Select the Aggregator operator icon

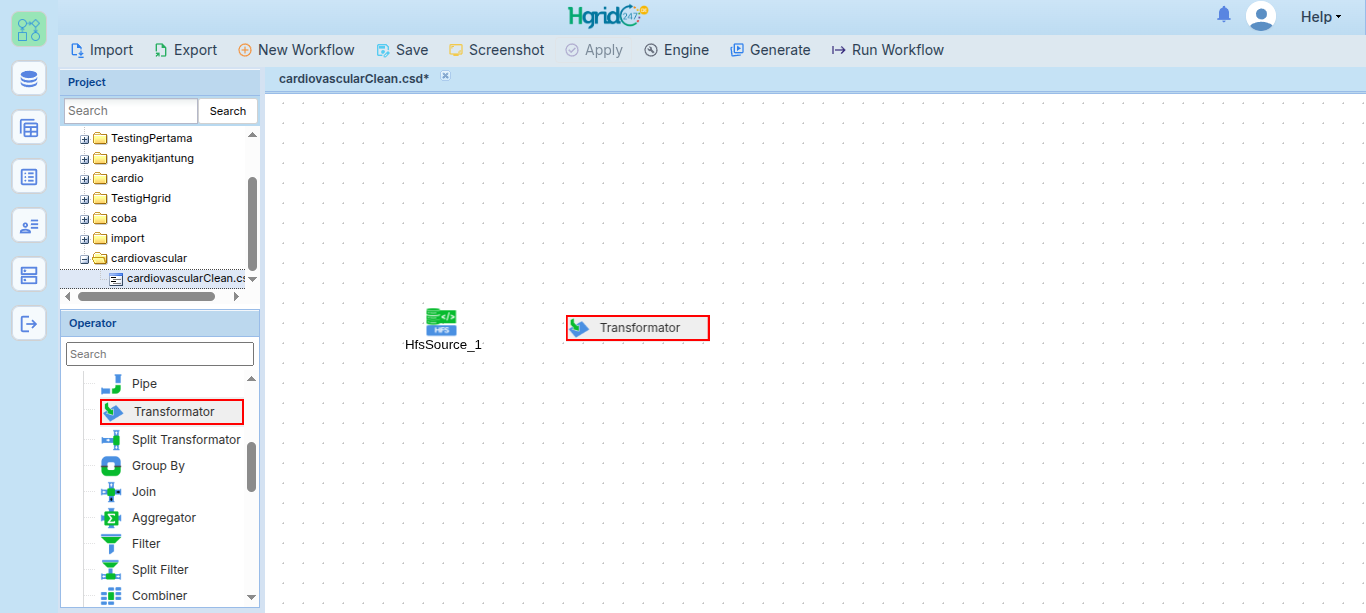pos(111,518)
